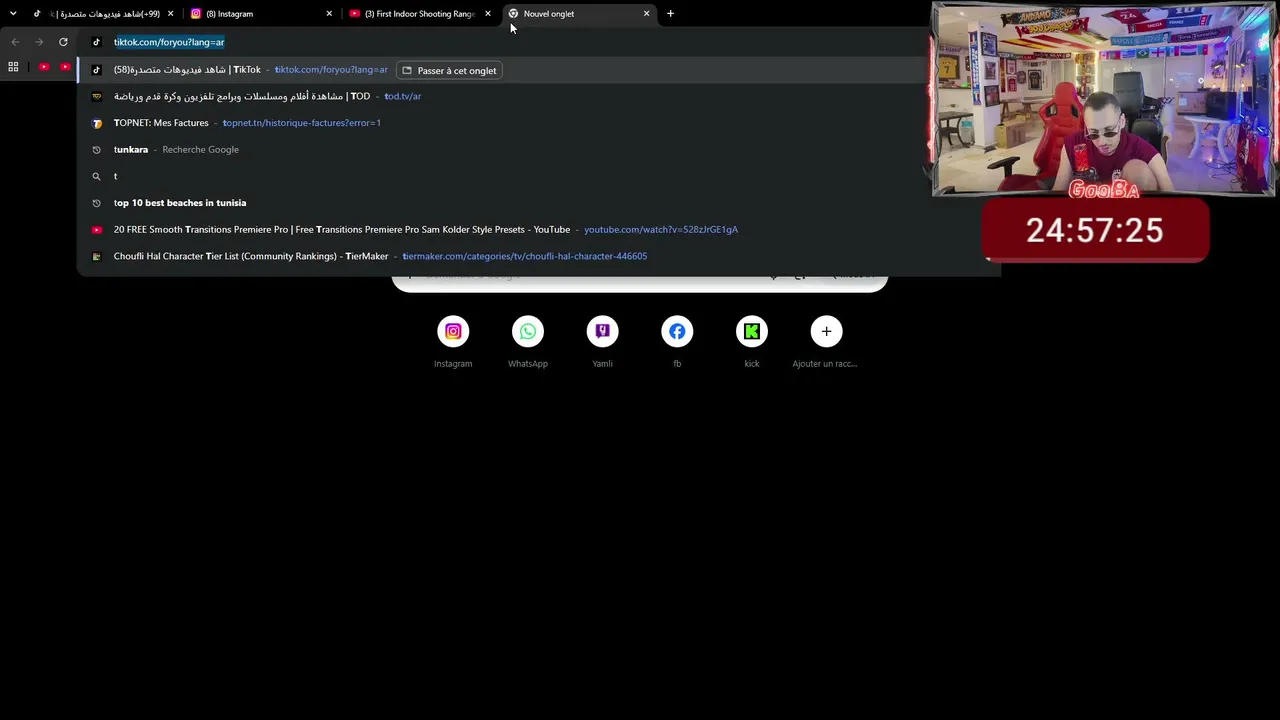The width and height of the screenshot is (1280, 720).
Task: Switch to the Instagram tab
Action: [260, 14]
